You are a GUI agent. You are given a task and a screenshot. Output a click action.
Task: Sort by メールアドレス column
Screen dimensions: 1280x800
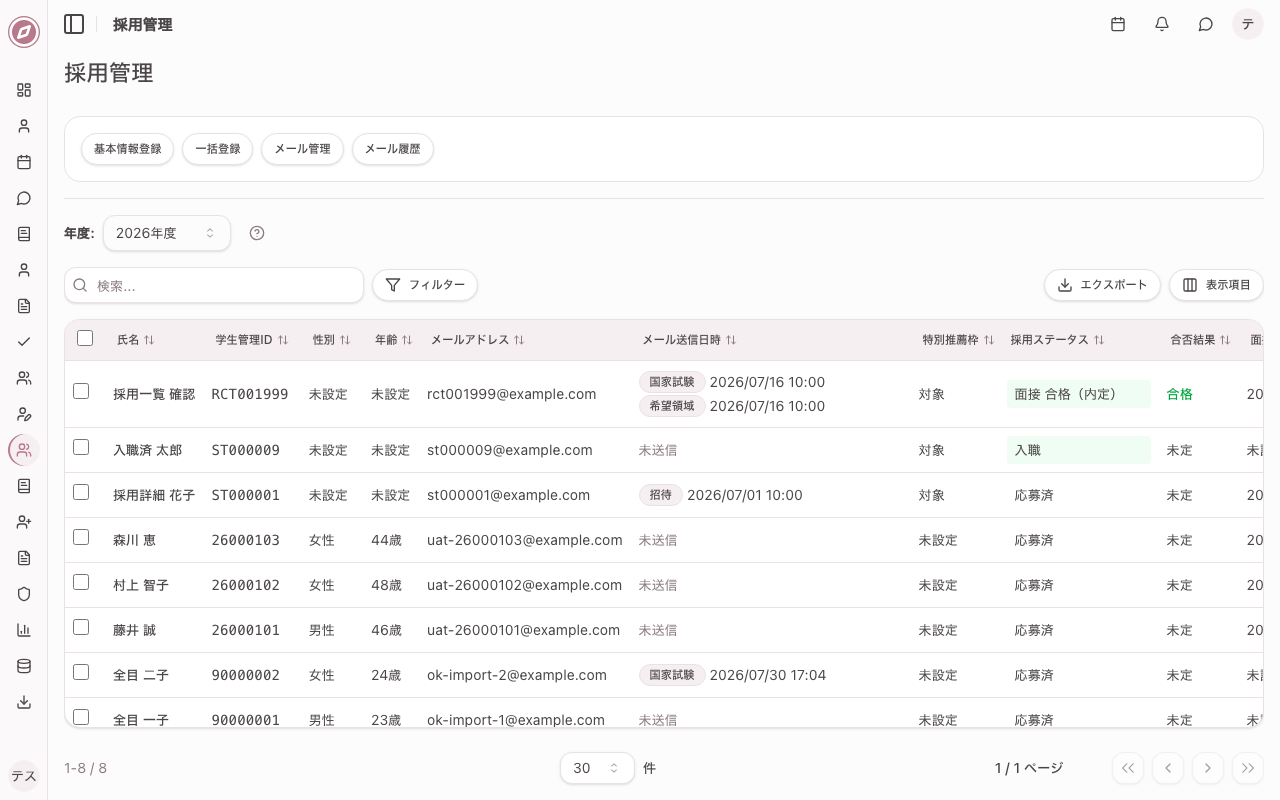pyautogui.click(x=477, y=340)
